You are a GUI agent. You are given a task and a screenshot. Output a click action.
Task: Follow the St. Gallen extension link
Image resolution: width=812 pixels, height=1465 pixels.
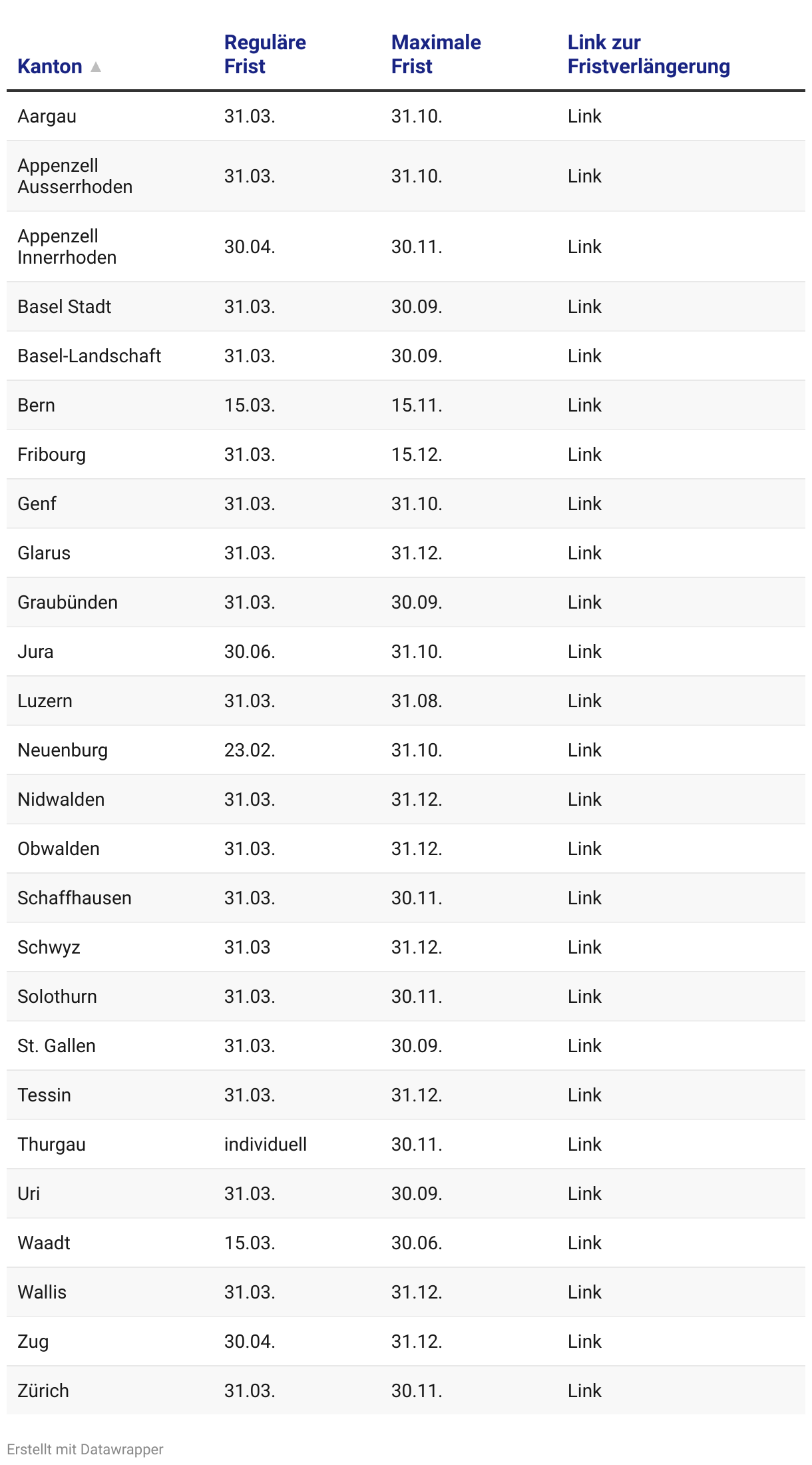coord(584,1045)
